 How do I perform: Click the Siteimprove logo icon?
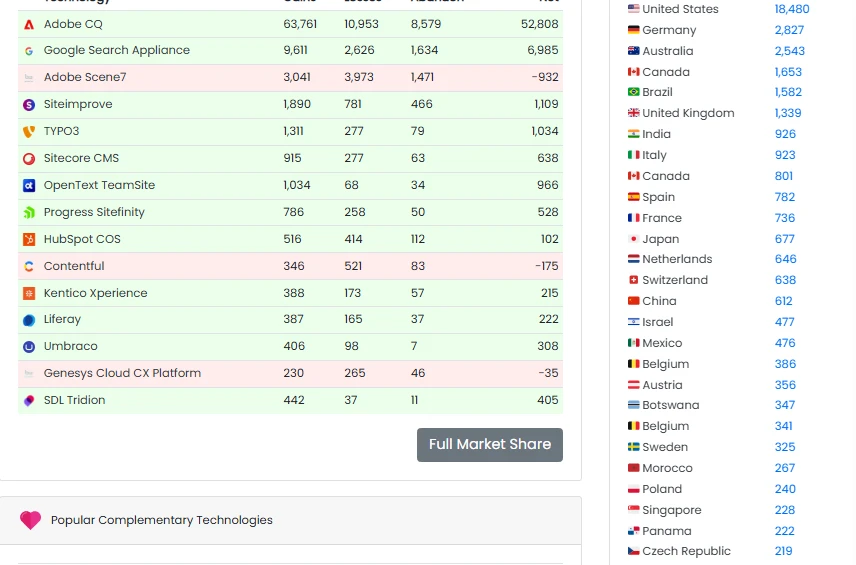coord(29,105)
